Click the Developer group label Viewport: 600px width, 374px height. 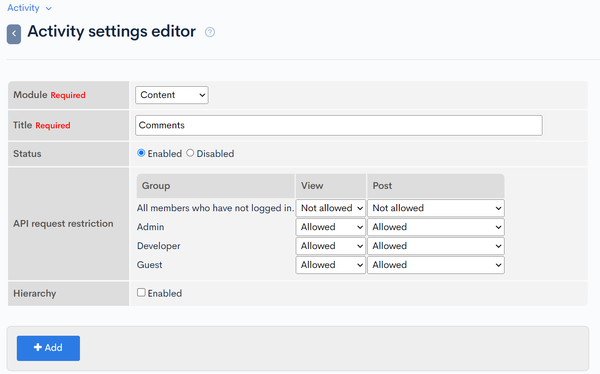158,246
